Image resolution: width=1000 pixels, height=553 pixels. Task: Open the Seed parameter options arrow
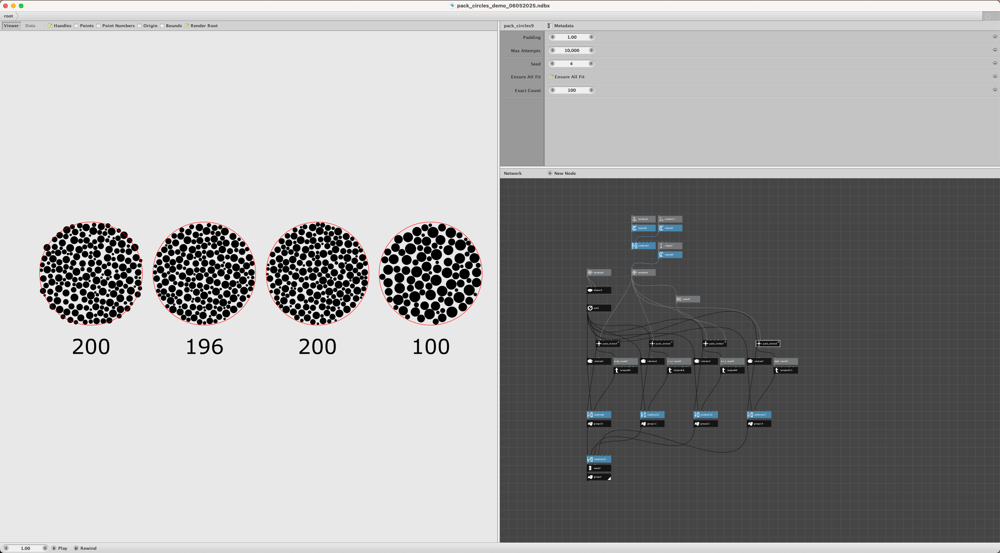tap(994, 64)
